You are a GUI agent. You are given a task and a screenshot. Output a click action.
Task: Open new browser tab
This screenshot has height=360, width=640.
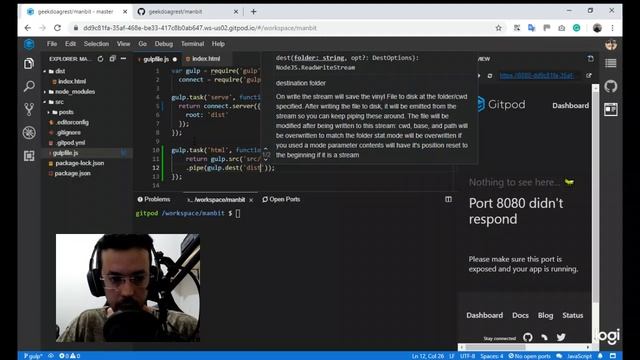click(253, 11)
